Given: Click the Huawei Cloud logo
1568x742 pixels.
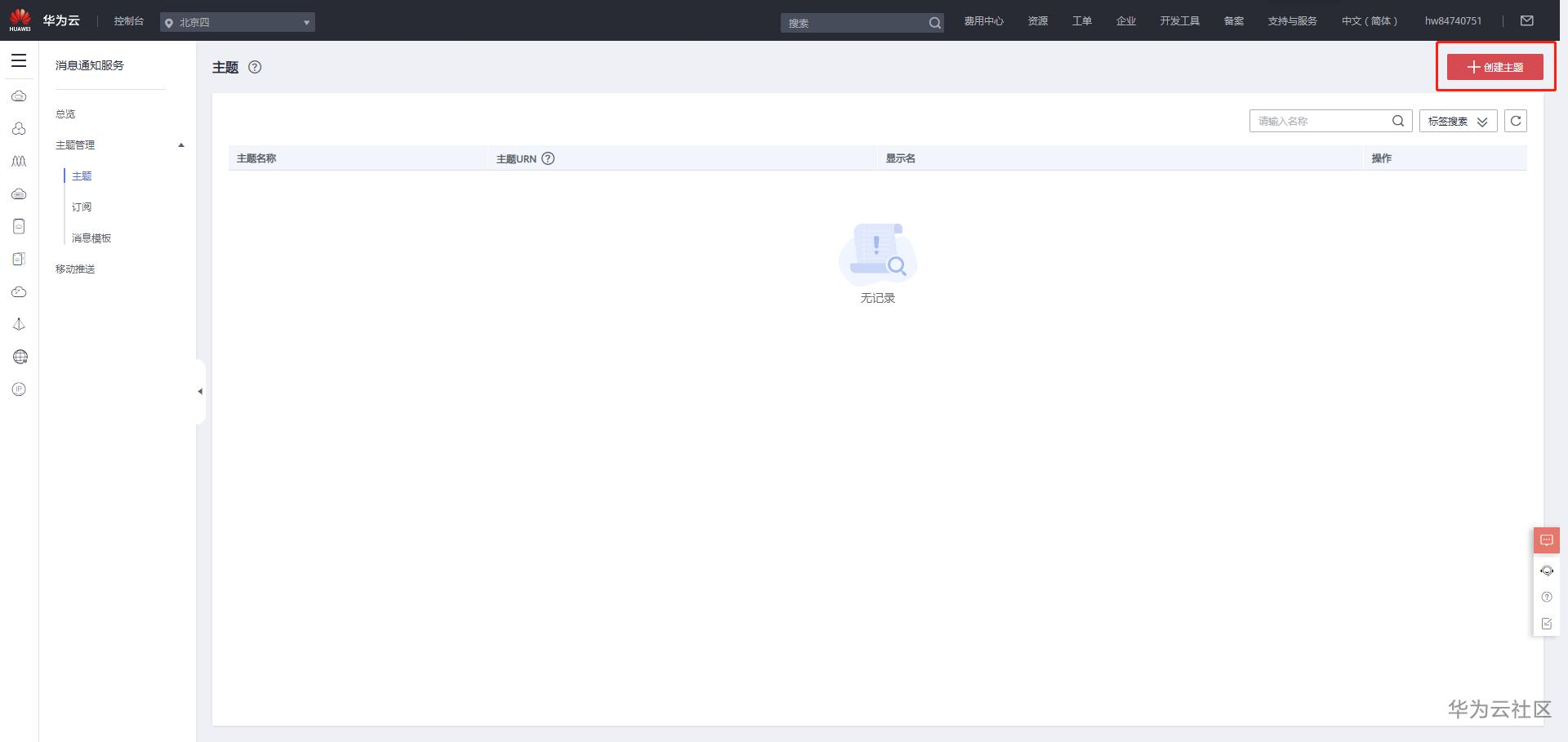Looking at the screenshot, I should pos(20,20).
